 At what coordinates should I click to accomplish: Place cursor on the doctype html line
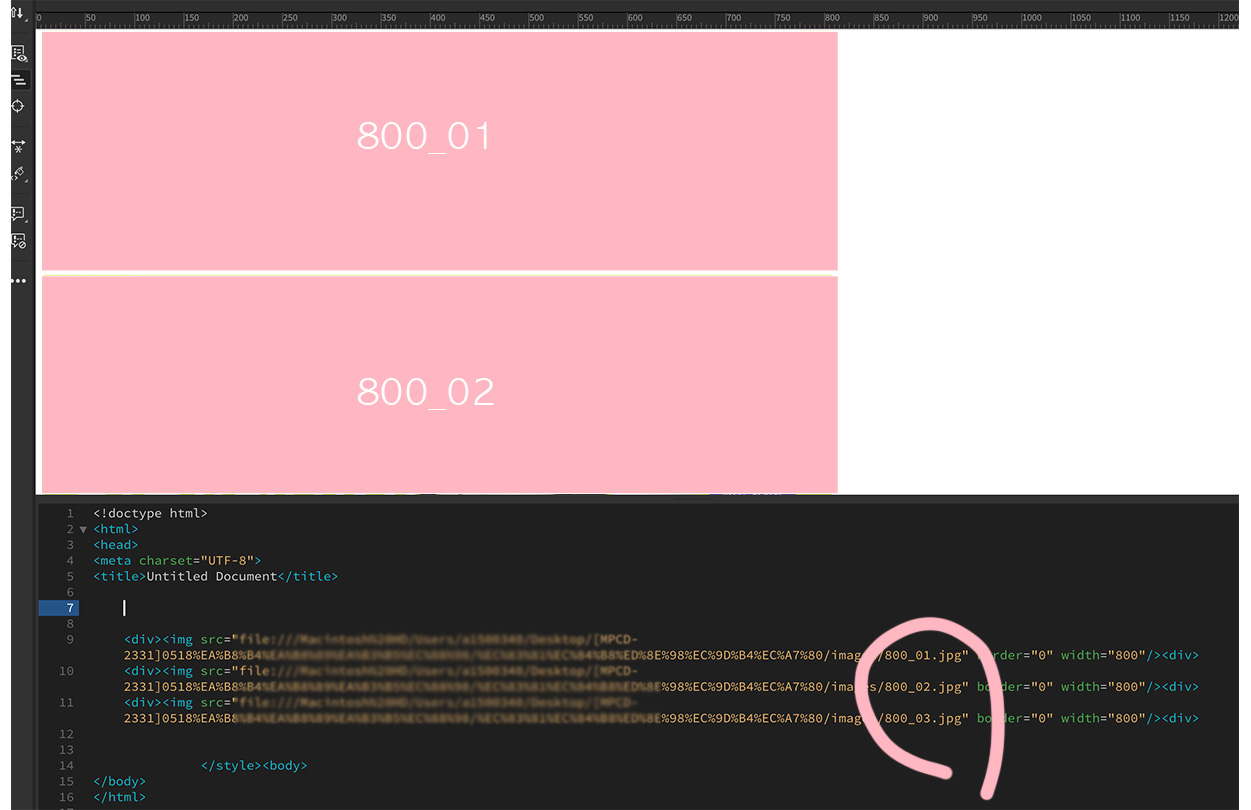tap(150, 513)
